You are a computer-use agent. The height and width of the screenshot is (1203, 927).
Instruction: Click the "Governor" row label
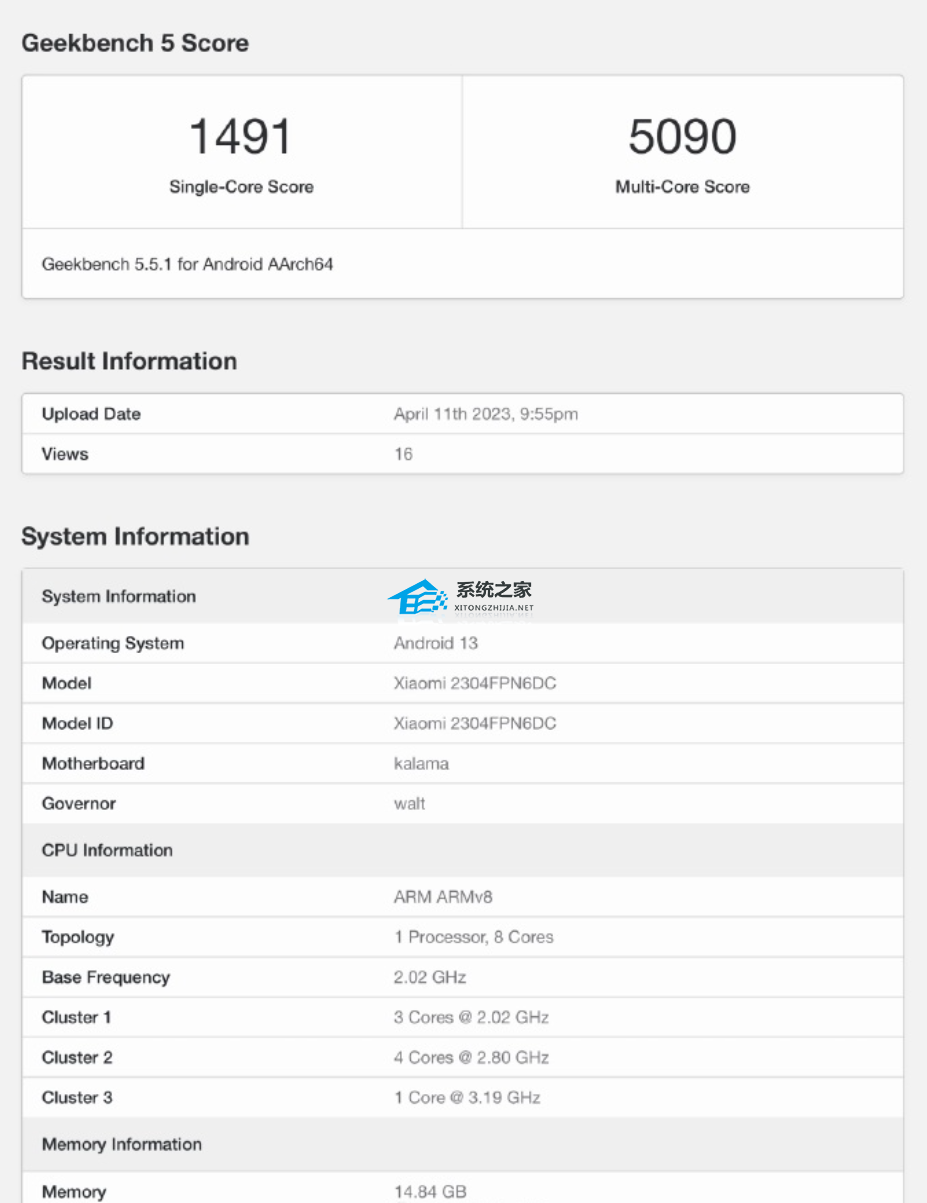point(79,803)
